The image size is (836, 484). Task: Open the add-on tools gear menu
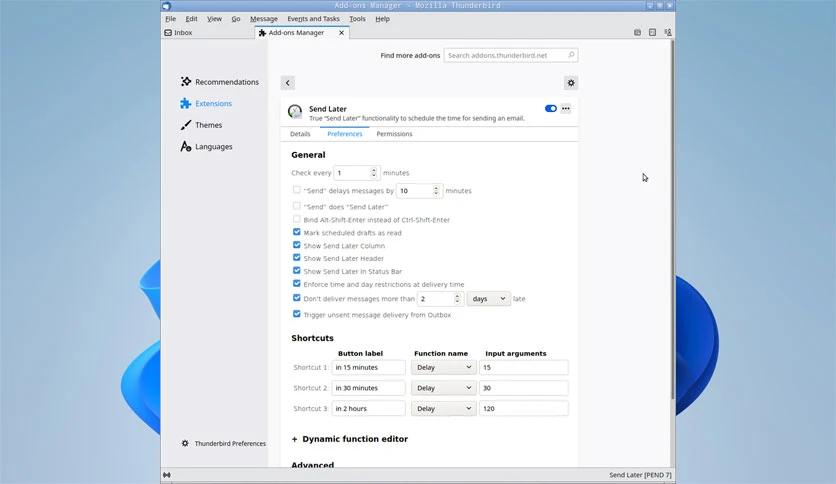click(x=571, y=83)
